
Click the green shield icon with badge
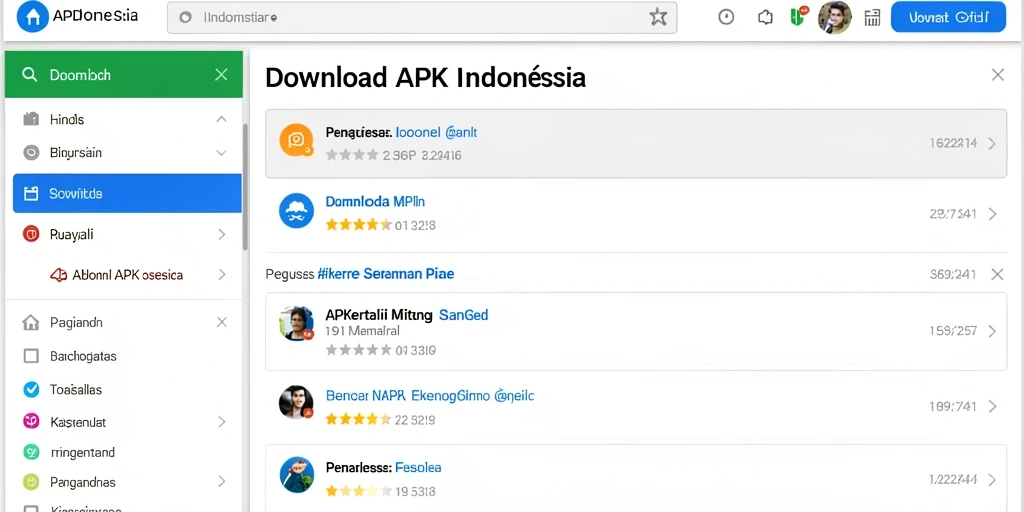[799, 16]
